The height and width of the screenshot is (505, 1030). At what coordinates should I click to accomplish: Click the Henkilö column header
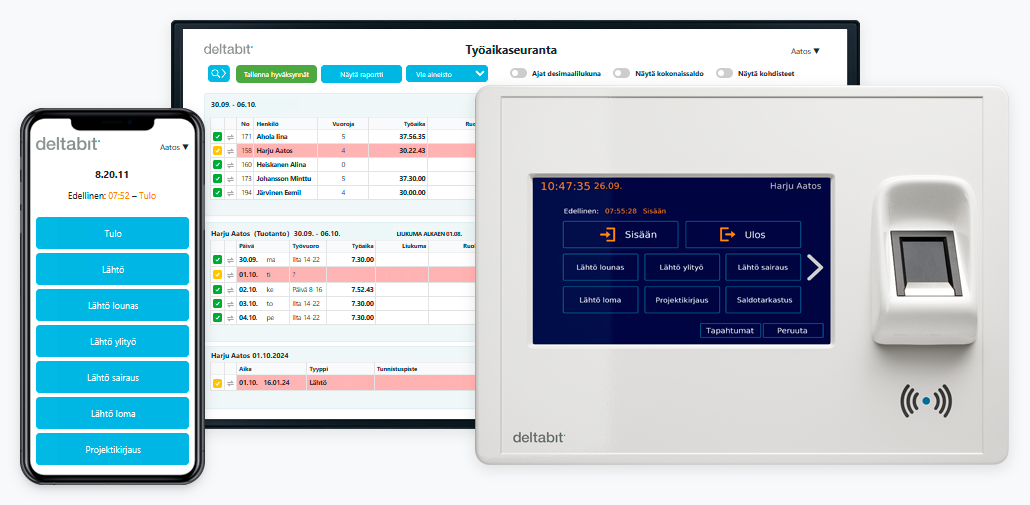coord(284,123)
